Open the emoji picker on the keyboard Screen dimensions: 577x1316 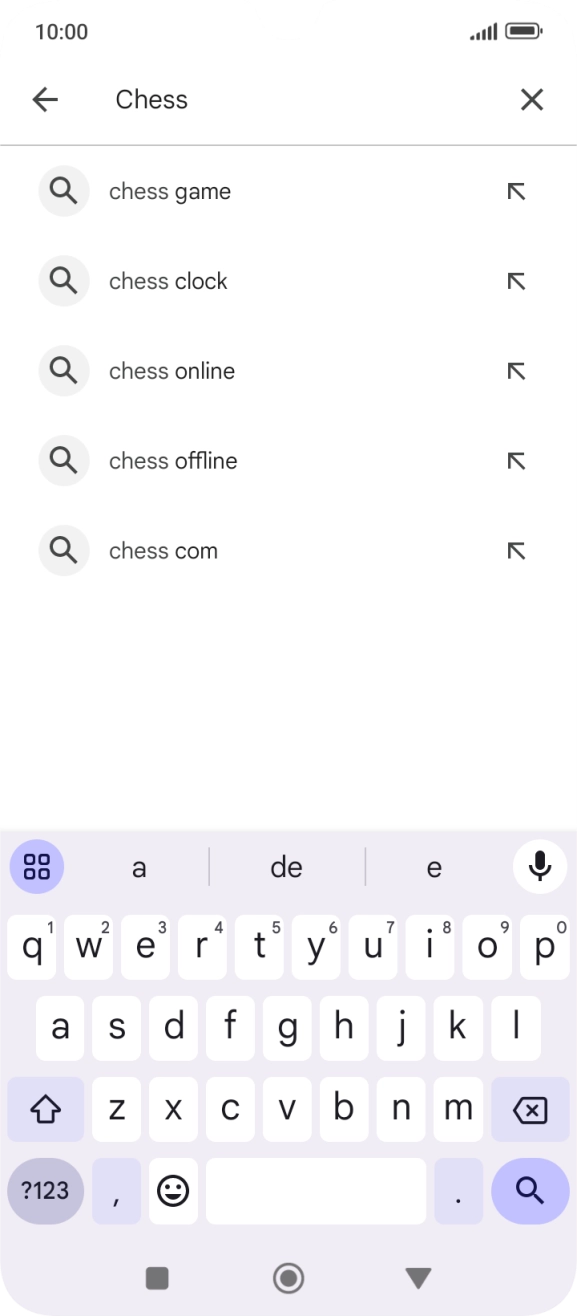172,1190
